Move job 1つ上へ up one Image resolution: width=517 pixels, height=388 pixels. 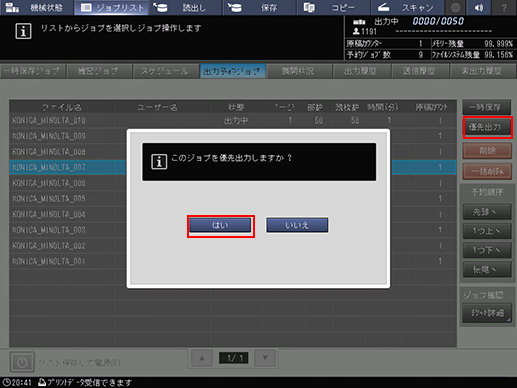click(x=487, y=231)
